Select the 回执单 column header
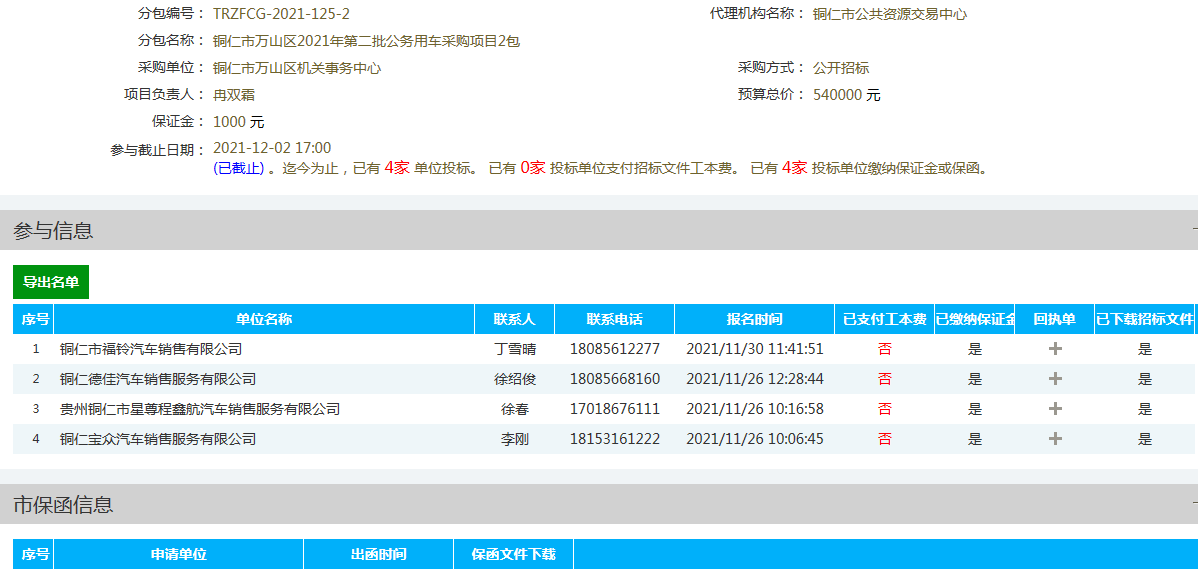Screen dimensions: 1198x572 pos(1054,319)
